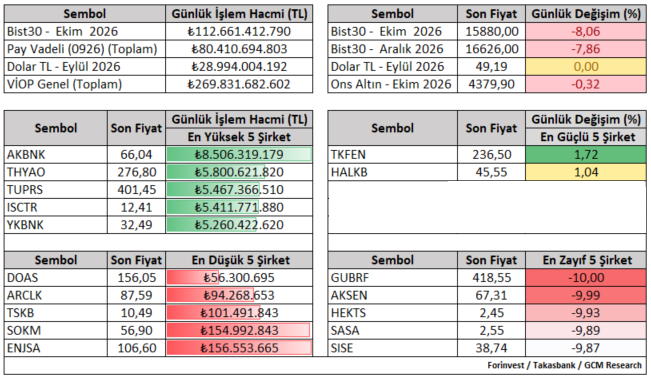Click the Ons Altın - Ekim 2026 price 4379,90
The height and width of the screenshot is (379, 651).
point(491,84)
